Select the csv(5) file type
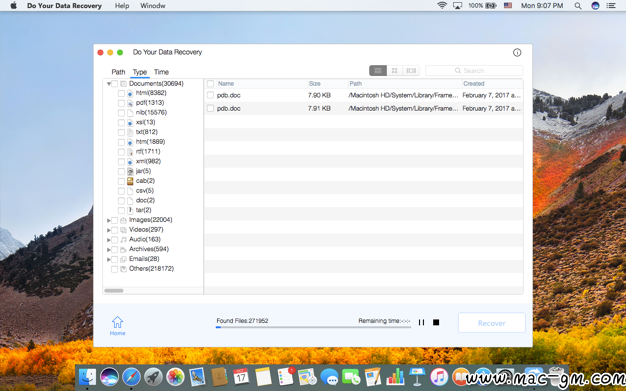The height and width of the screenshot is (391, 626). coord(145,191)
